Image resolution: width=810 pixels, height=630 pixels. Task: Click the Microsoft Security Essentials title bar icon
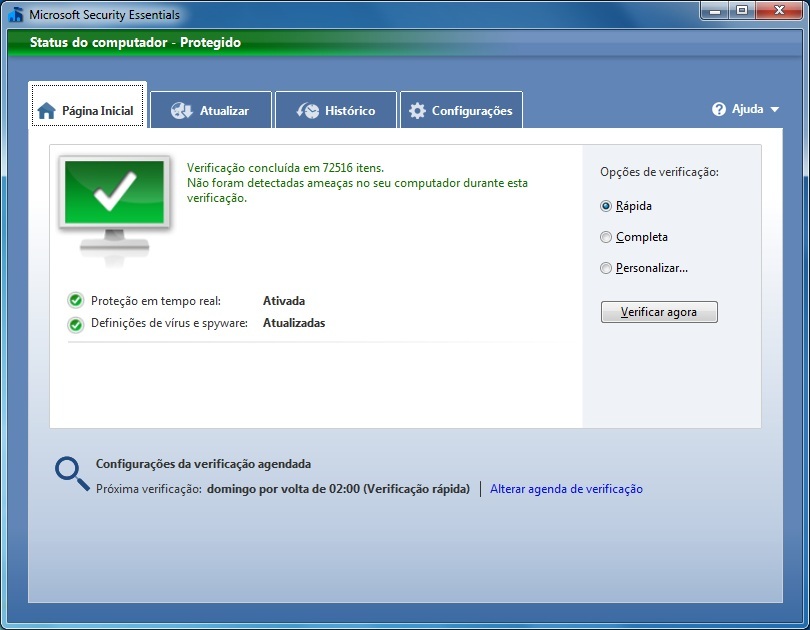point(16,14)
